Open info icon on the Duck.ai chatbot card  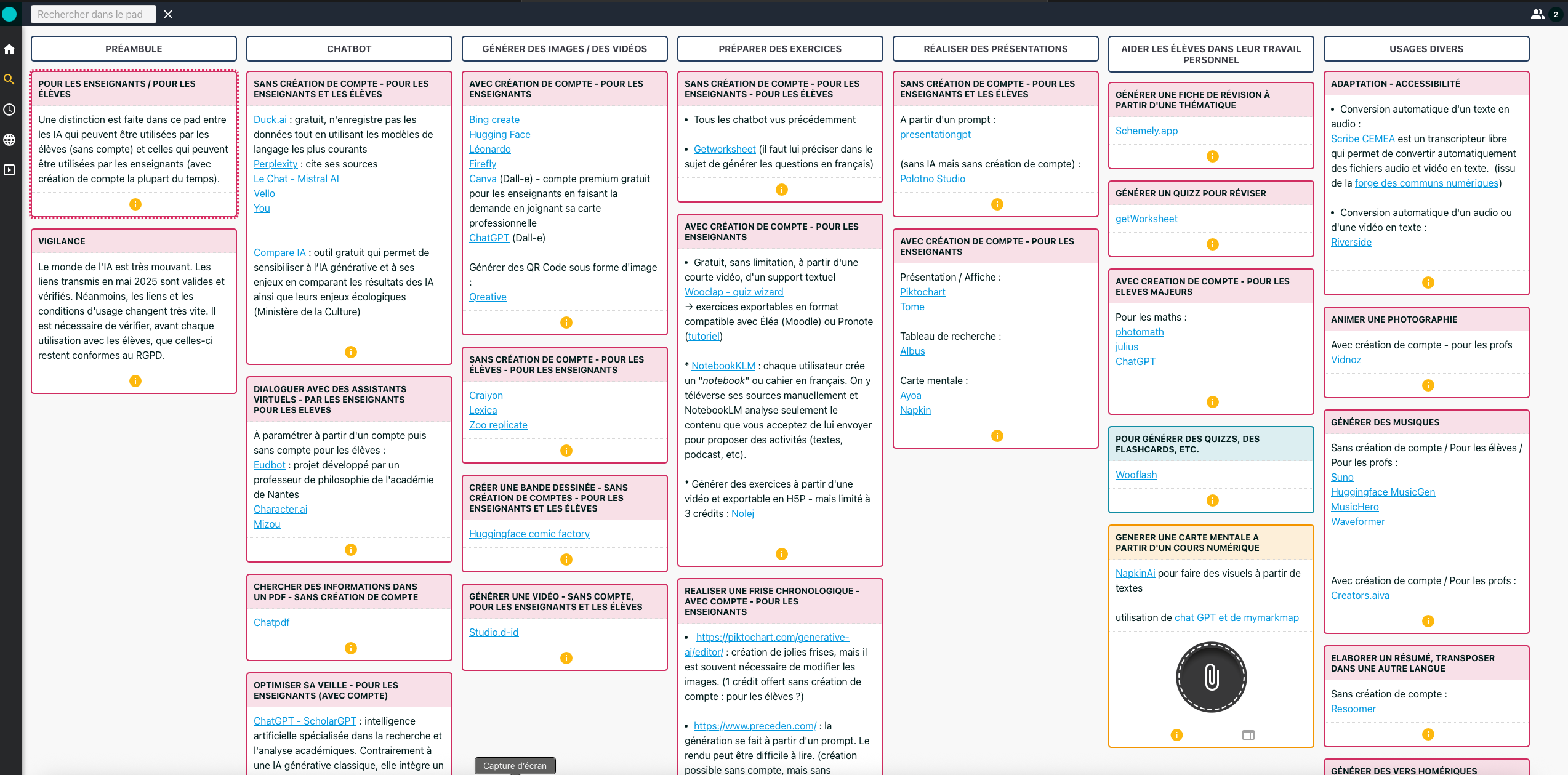[351, 352]
